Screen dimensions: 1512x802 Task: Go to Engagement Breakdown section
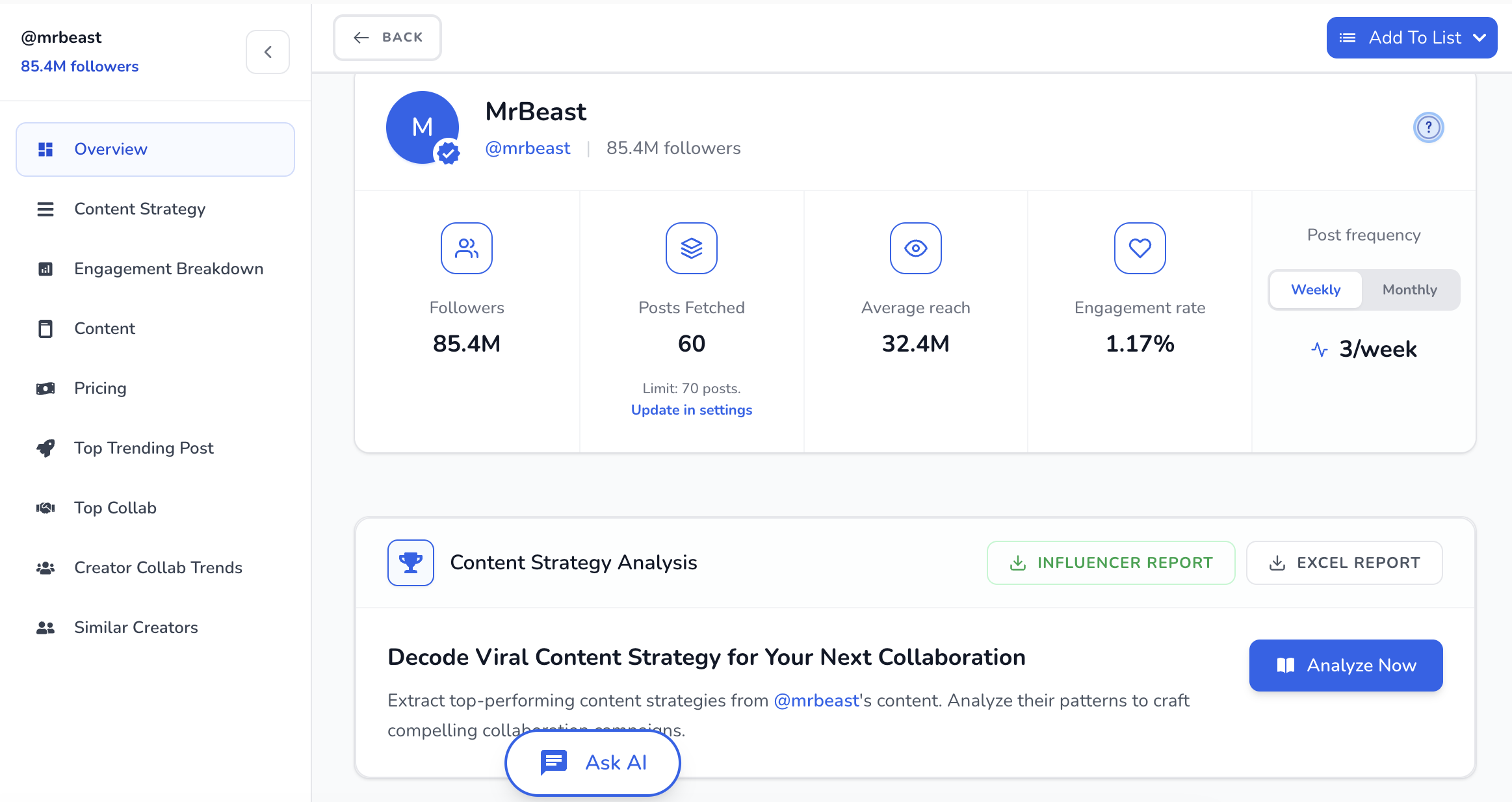coord(155,269)
